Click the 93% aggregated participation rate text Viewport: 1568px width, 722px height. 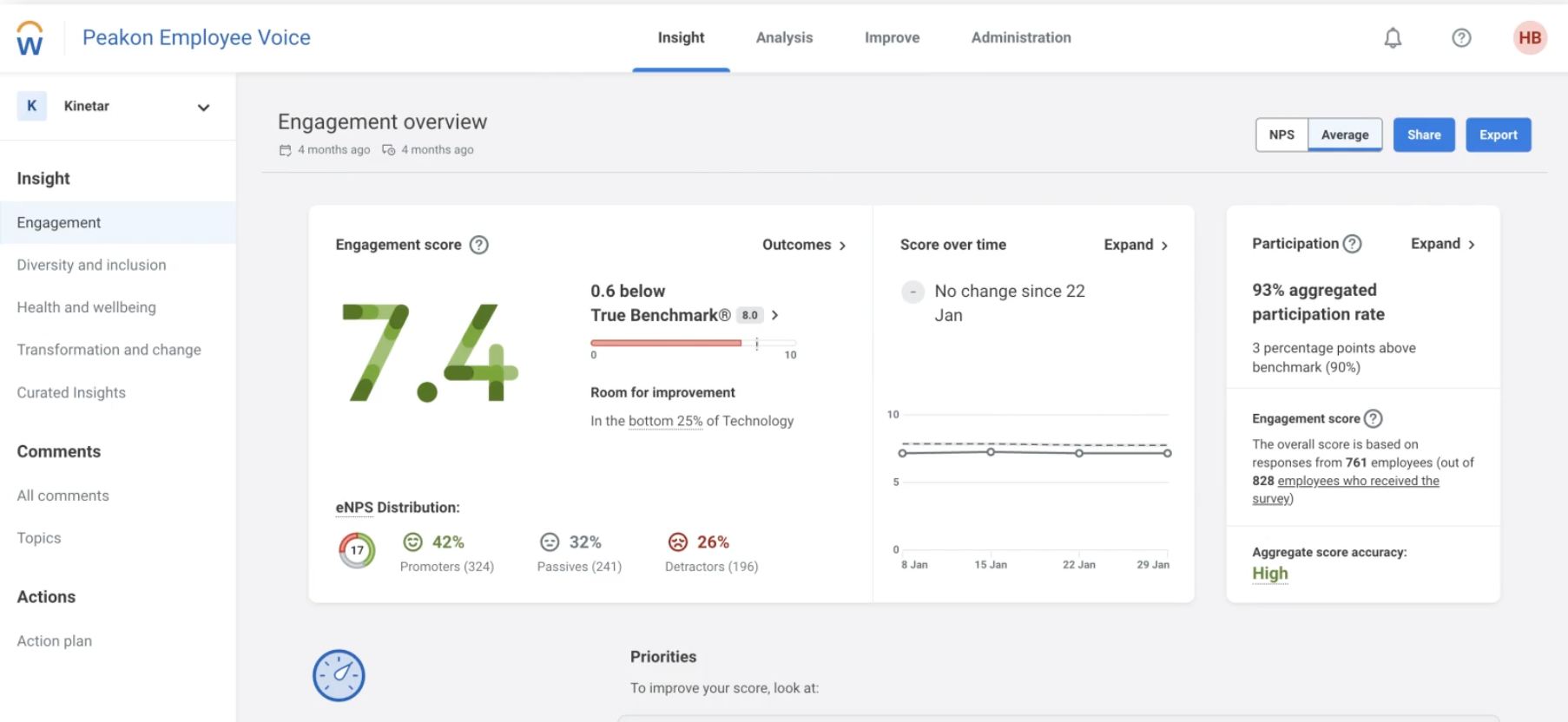tap(1318, 302)
